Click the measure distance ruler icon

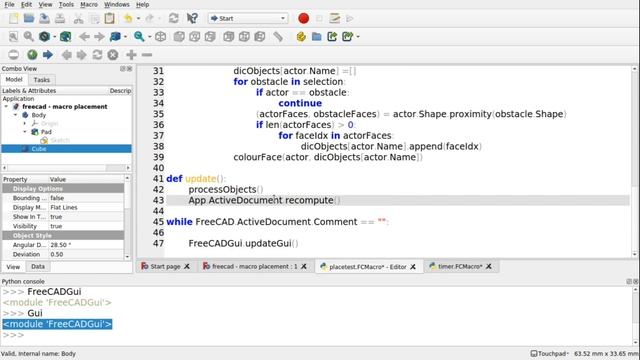point(278,37)
